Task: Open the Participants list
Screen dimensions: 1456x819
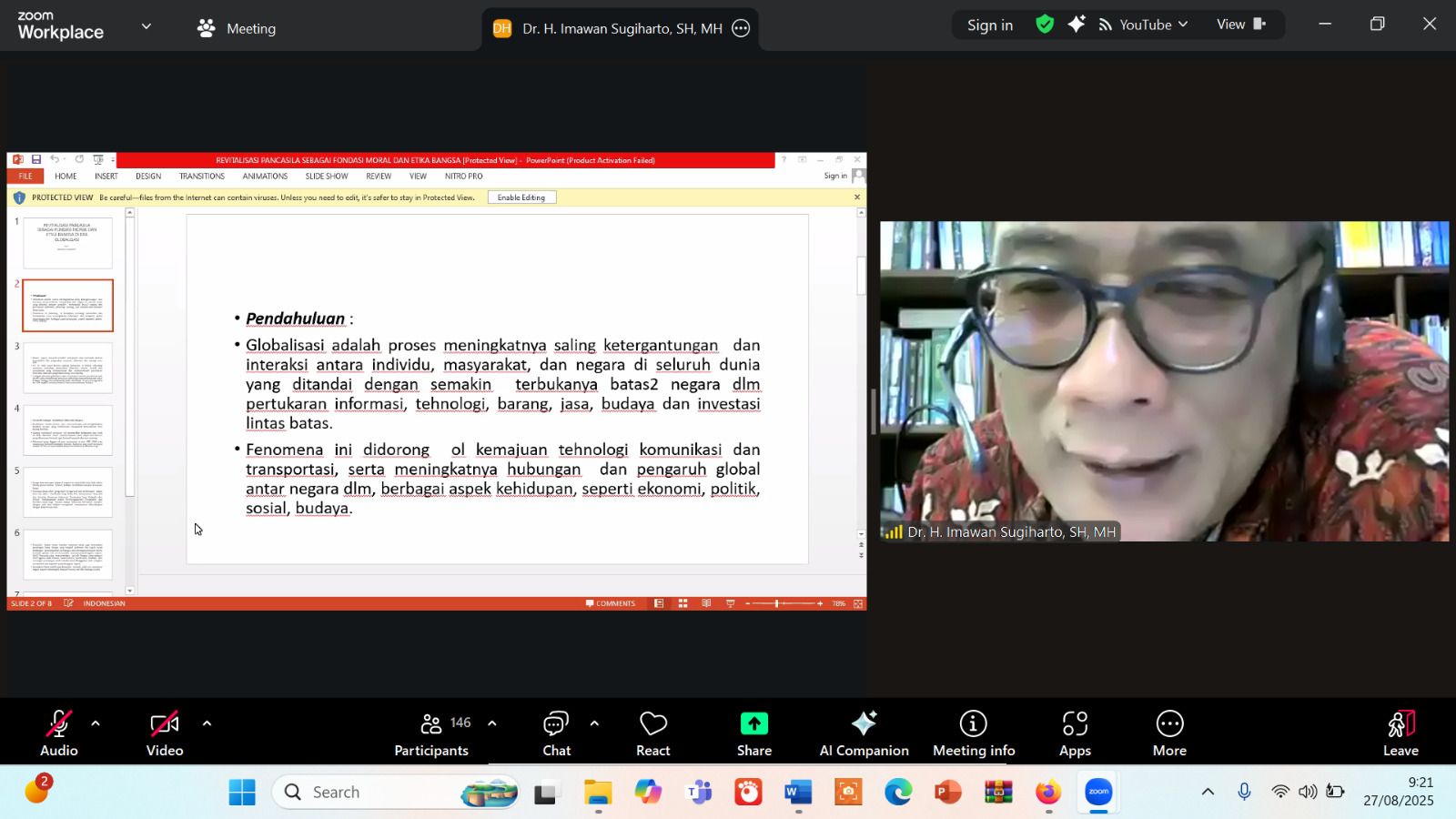Action: coord(431,733)
